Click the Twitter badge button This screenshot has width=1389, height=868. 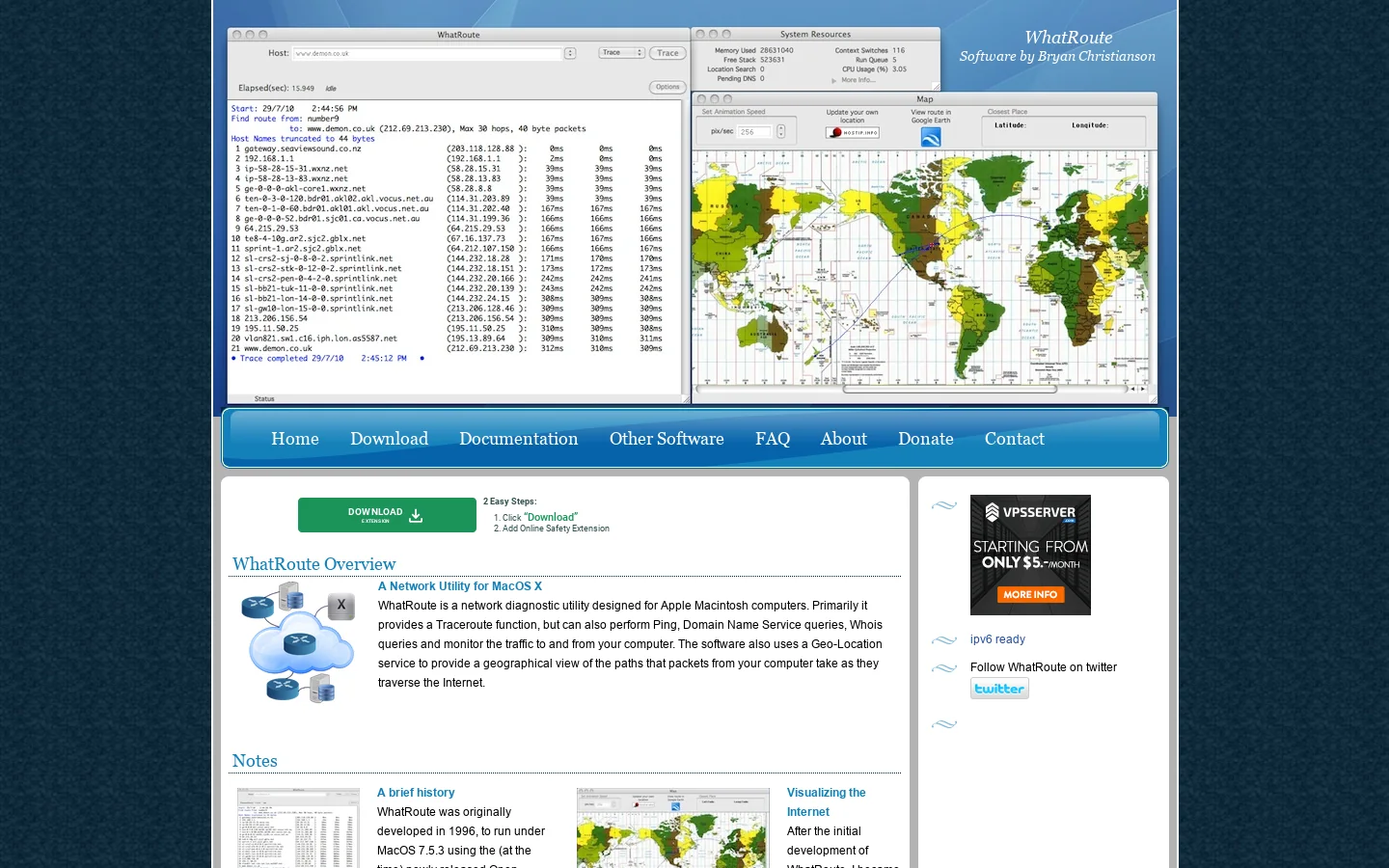999,688
